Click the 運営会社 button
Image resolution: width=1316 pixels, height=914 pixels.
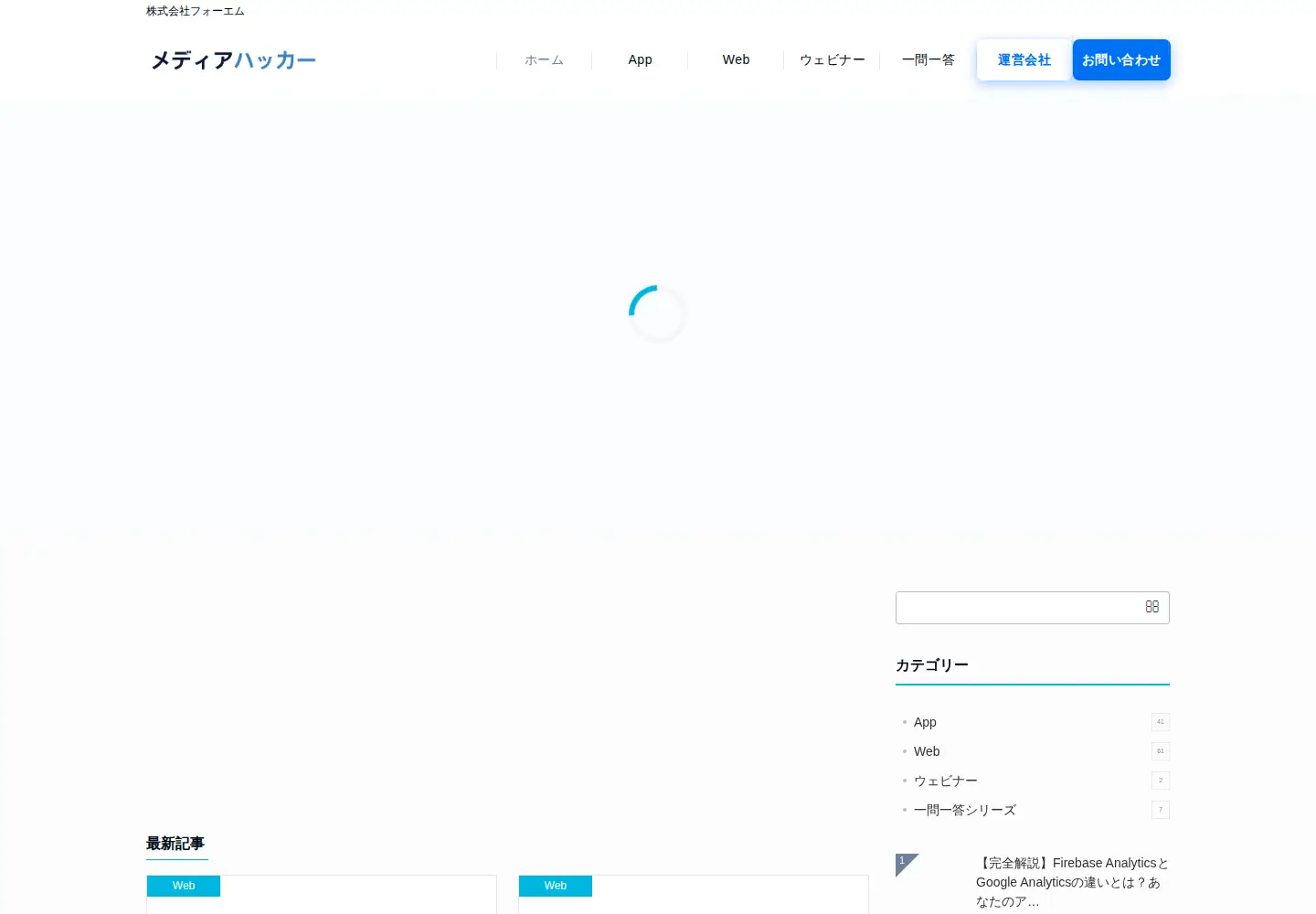pos(1024,60)
